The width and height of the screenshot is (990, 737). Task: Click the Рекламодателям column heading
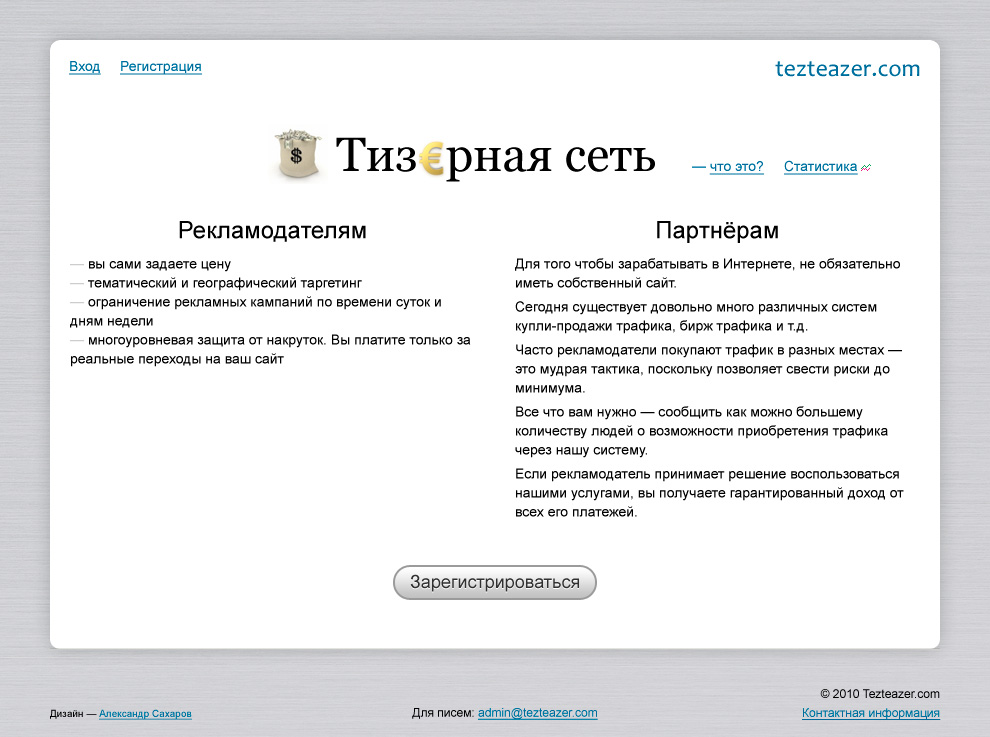pyautogui.click(x=272, y=230)
